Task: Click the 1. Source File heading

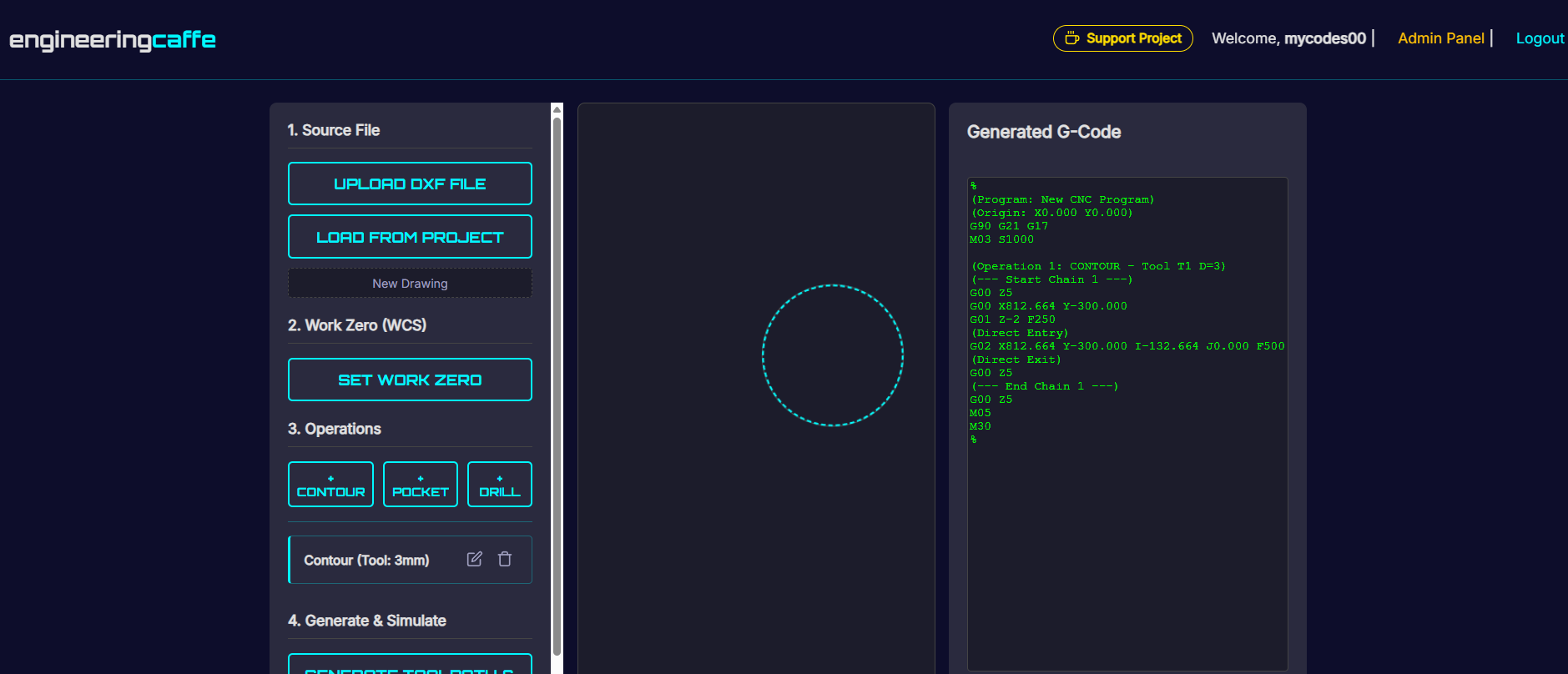Action: [x=334, y=130]
